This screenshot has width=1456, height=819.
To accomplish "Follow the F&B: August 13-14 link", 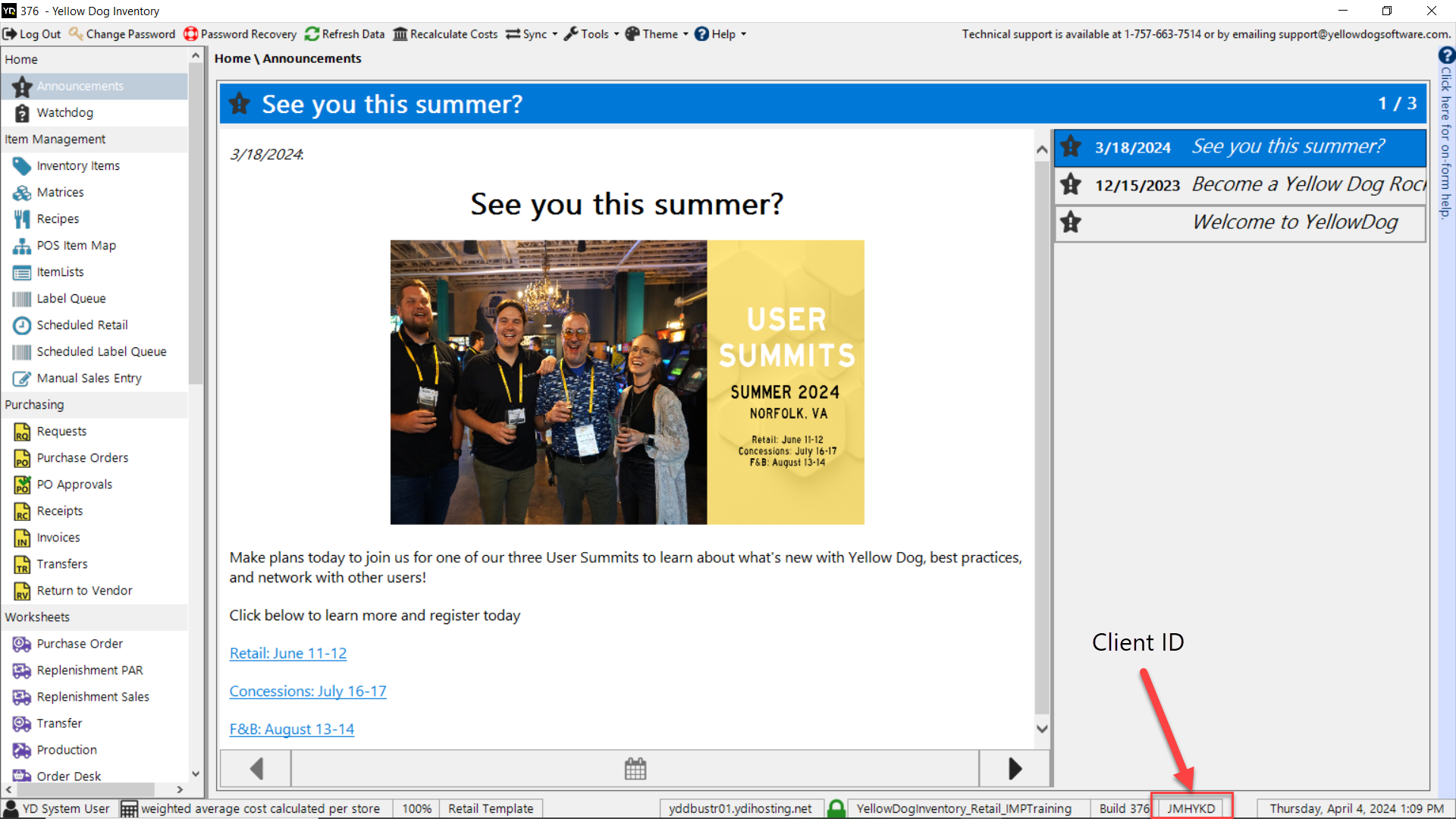I will (x=292, y=730).
